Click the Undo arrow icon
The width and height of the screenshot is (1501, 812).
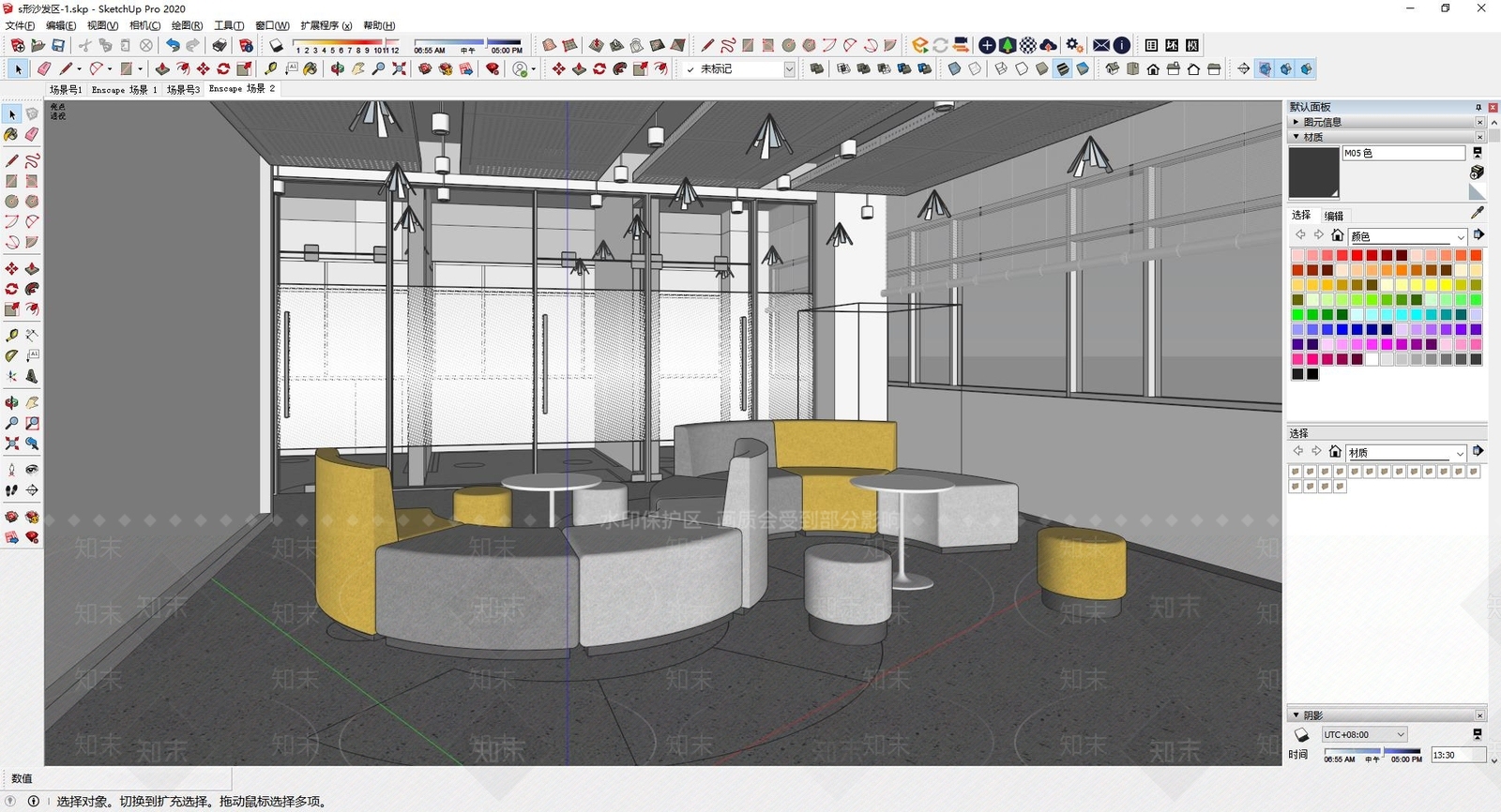[173, 45]
